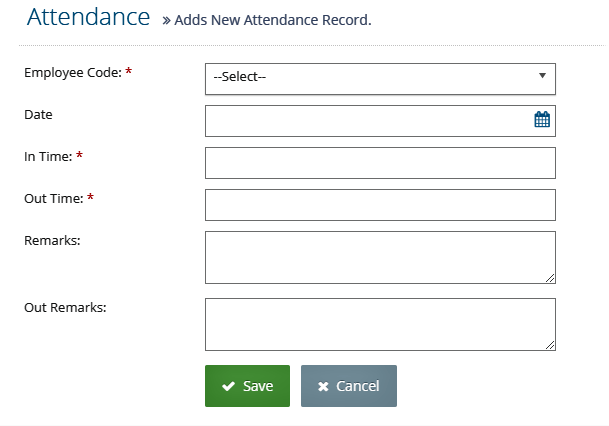Cancel adding the attendance record
The image size is (609, 426).
pos(349,386)
